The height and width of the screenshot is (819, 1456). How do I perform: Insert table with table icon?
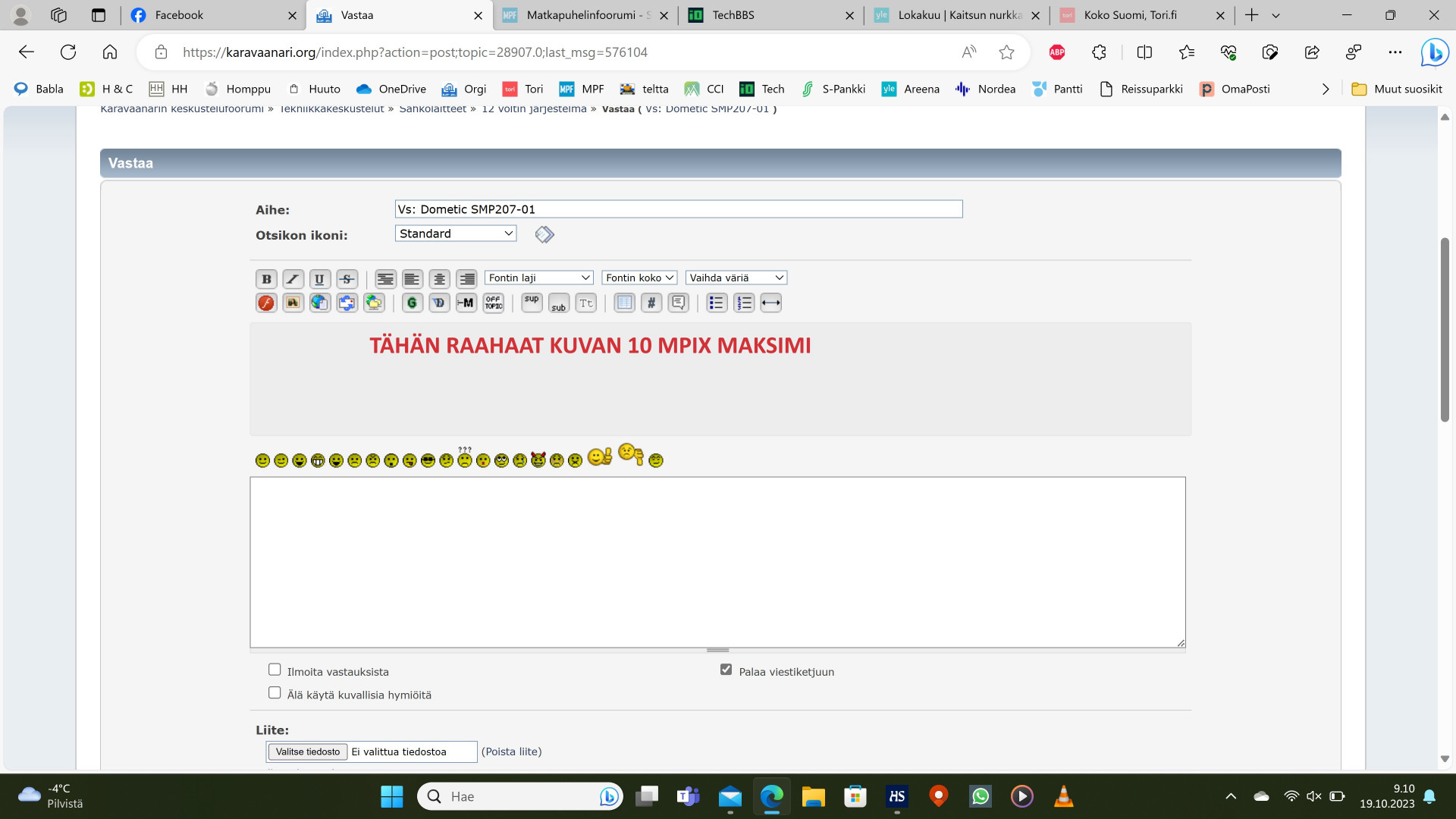point(624,303)
